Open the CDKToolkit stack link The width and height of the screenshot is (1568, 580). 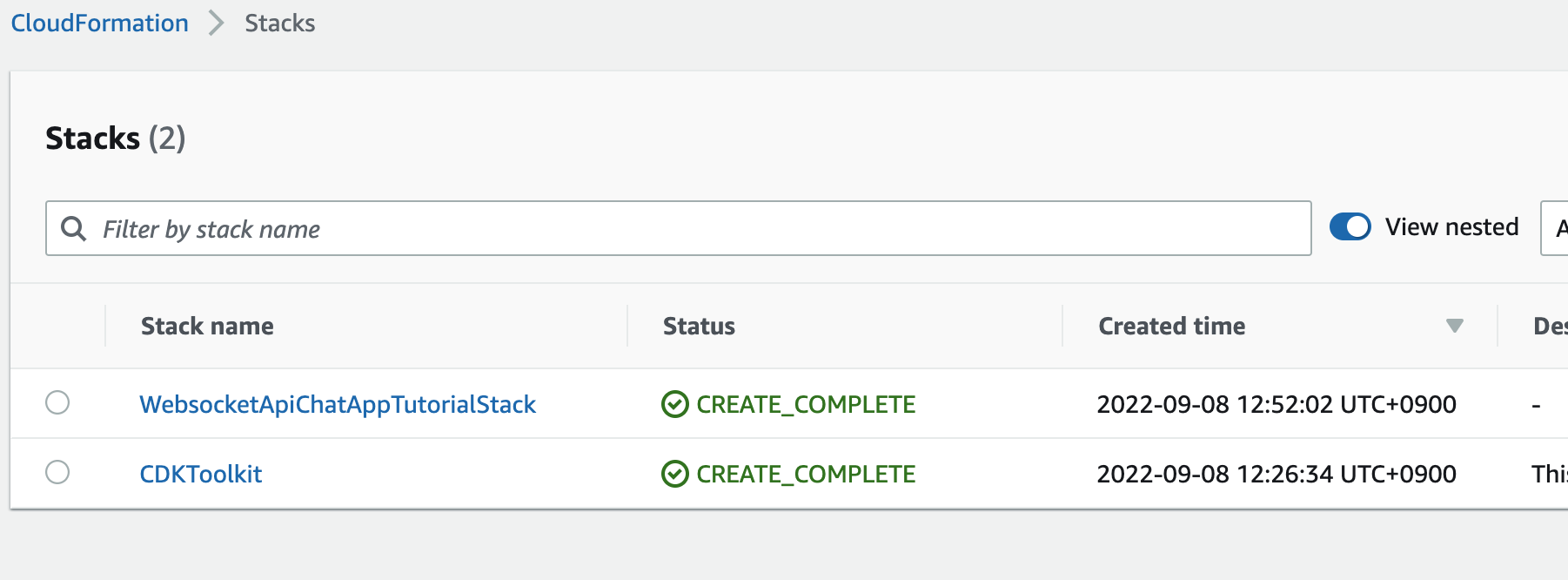click(201, 474)
